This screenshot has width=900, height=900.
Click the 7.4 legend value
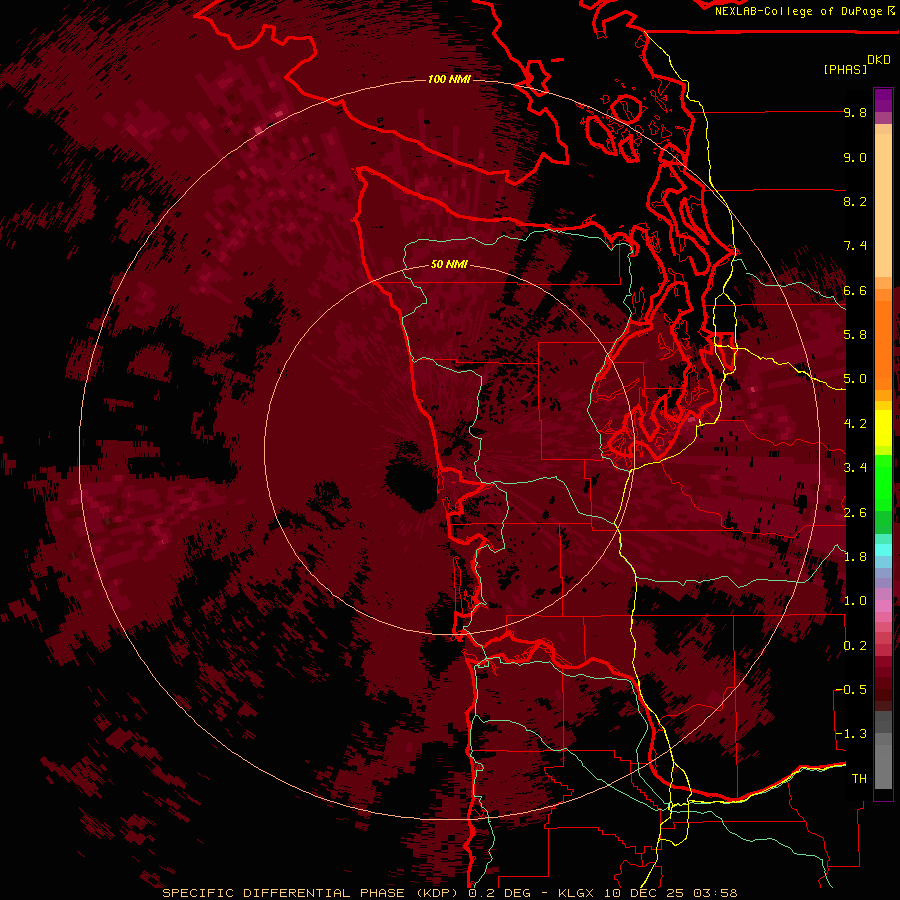(855, 246)
